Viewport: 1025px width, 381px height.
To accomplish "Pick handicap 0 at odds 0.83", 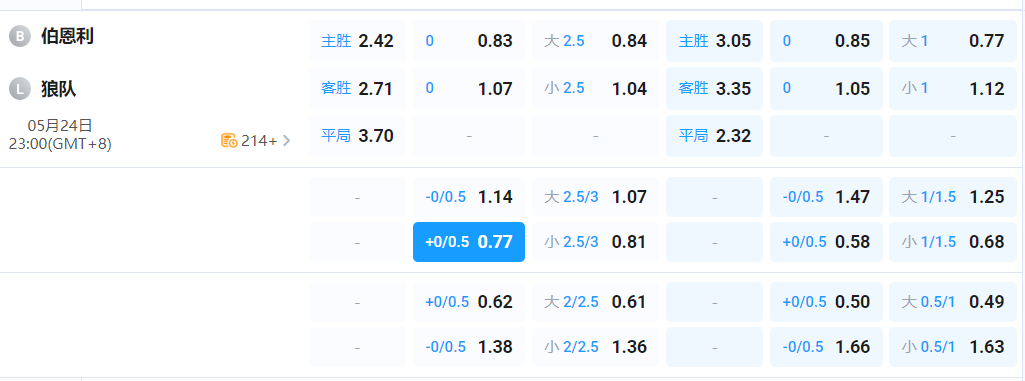I will pyautogui.click(x=469, y=41).
